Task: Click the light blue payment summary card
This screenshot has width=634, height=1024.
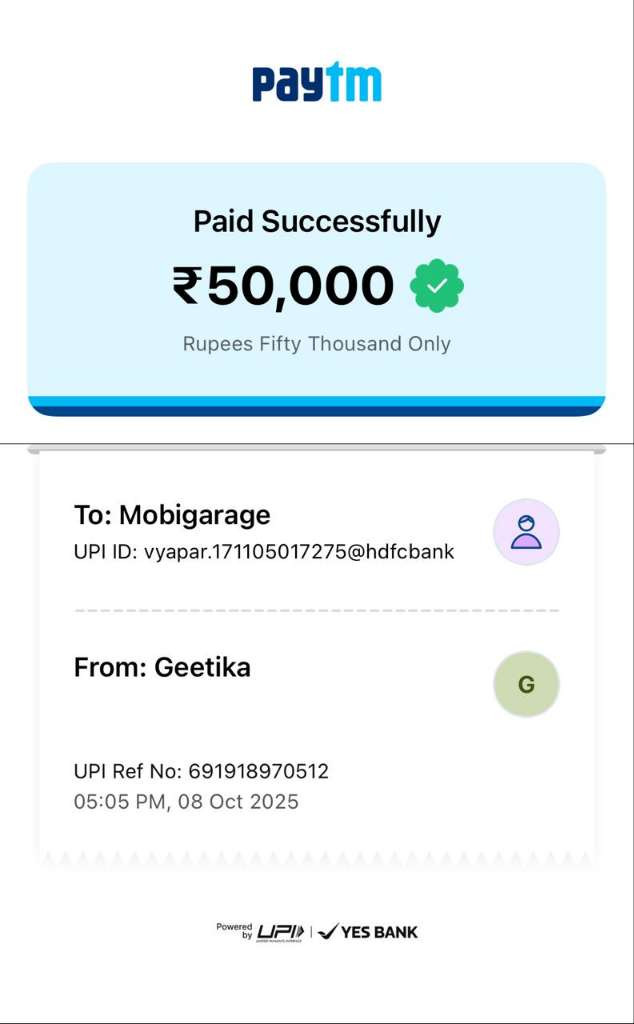Action: [317, 289]
